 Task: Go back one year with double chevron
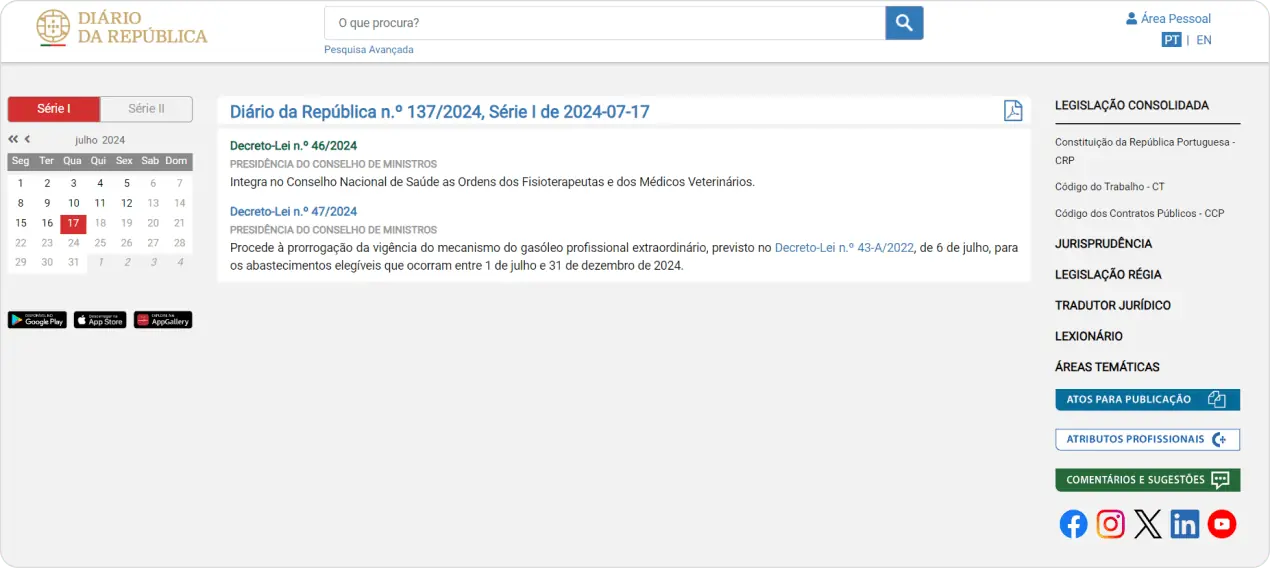(13, 140)
